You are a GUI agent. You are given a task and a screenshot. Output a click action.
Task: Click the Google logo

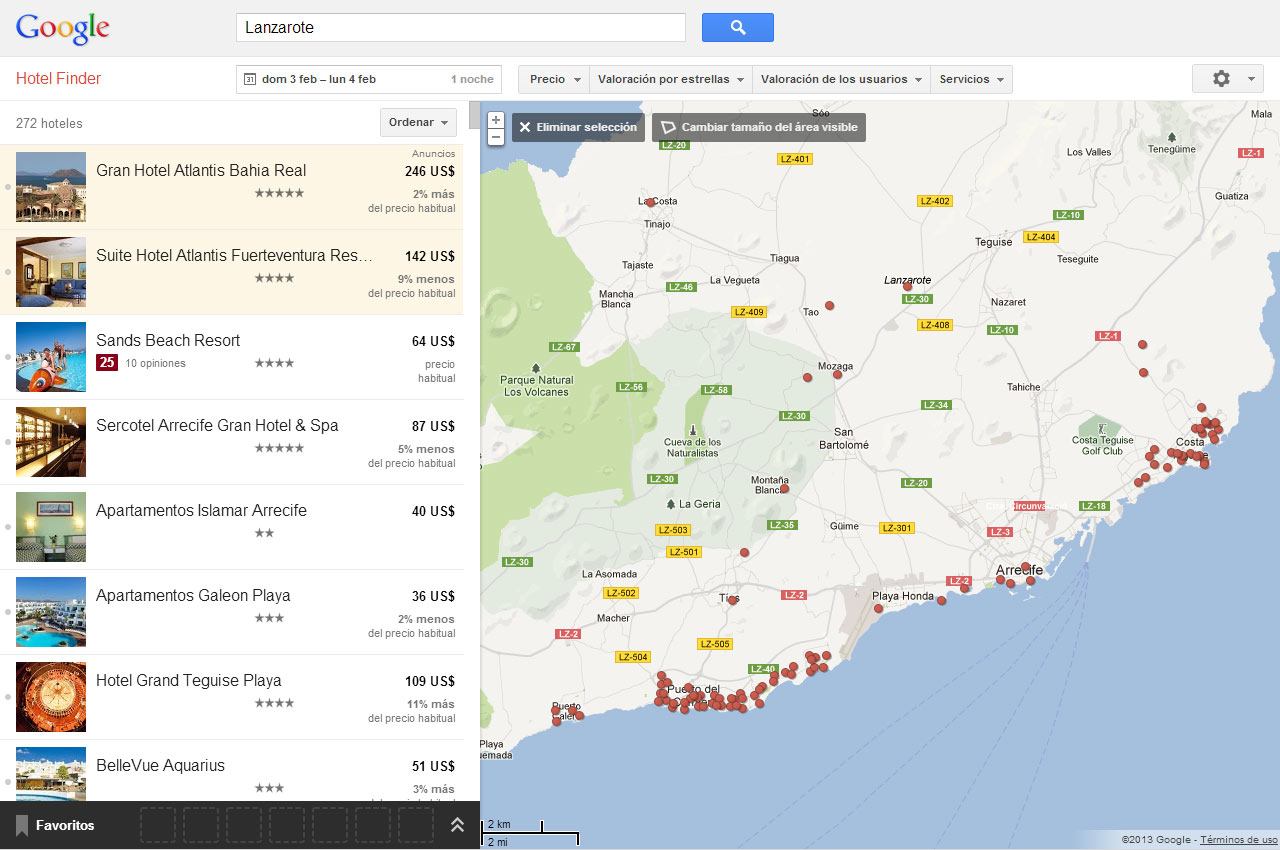point(62,28)
